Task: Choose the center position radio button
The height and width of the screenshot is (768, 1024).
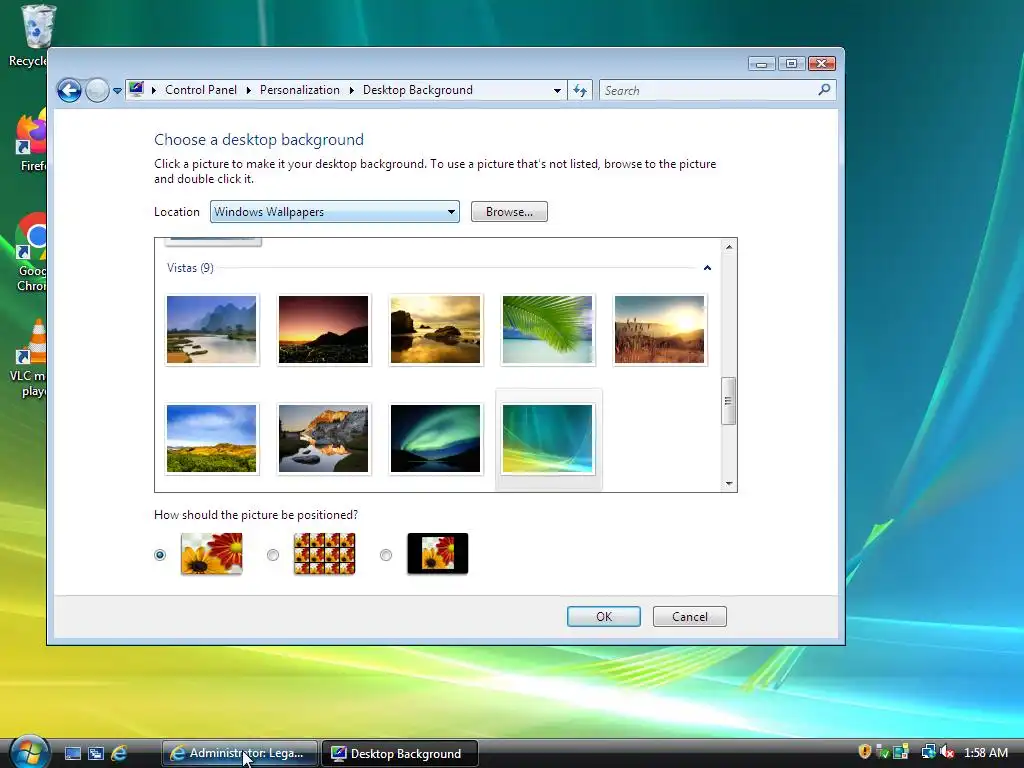Action: click(x=386, y=554)
